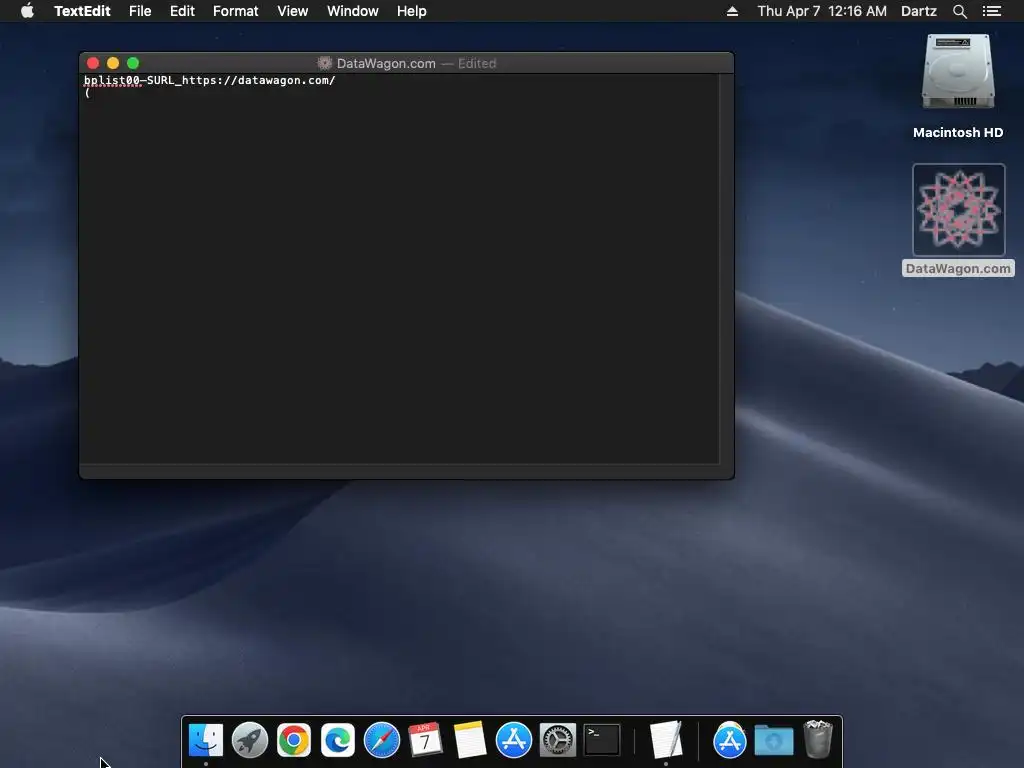1024x768 pixels.
Task: Open System Preferences from the Dock
Action: 558,740
